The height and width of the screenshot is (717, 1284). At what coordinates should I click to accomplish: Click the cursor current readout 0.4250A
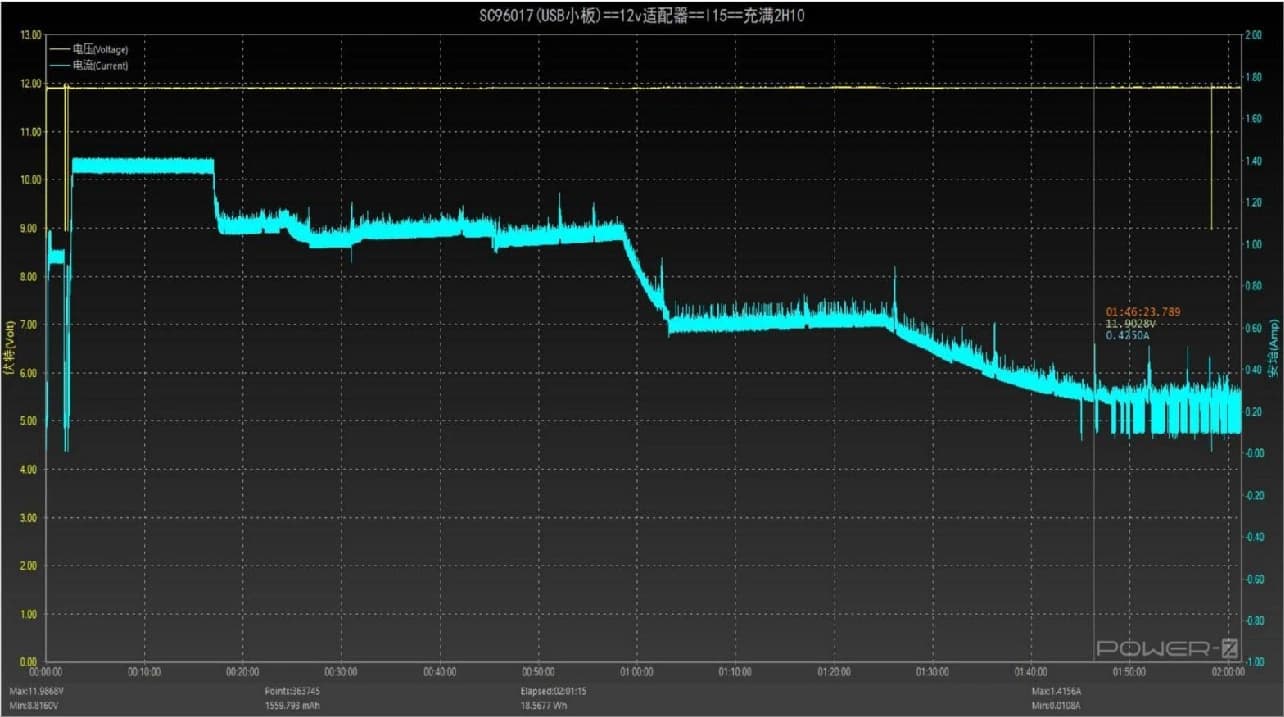click(x=1128, y=335)
